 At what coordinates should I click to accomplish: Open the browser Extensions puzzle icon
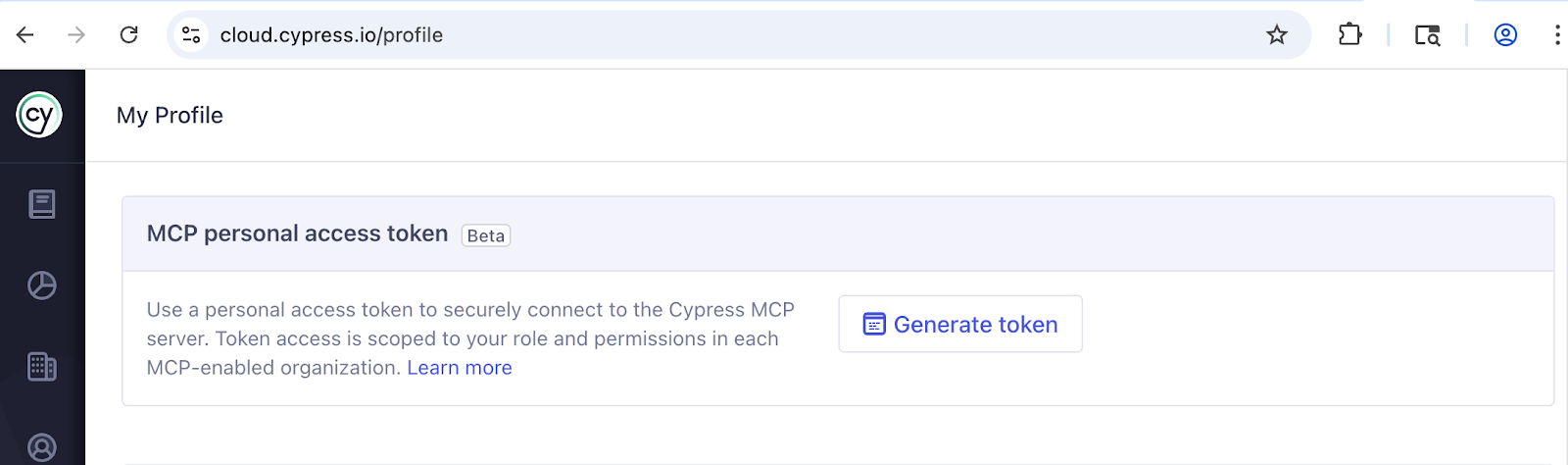click(x=1349, y=35)
